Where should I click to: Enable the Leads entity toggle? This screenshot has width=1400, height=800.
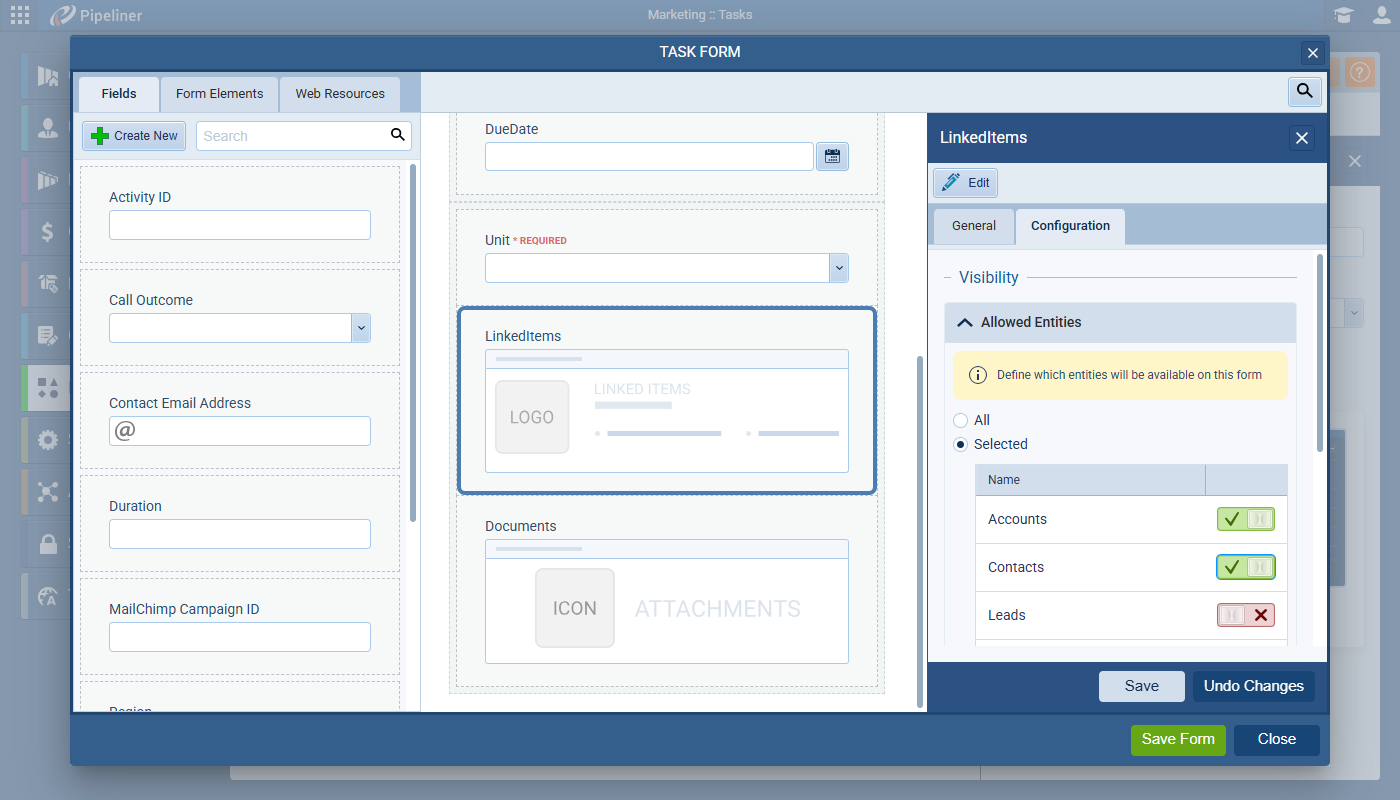click(1245, 615)
